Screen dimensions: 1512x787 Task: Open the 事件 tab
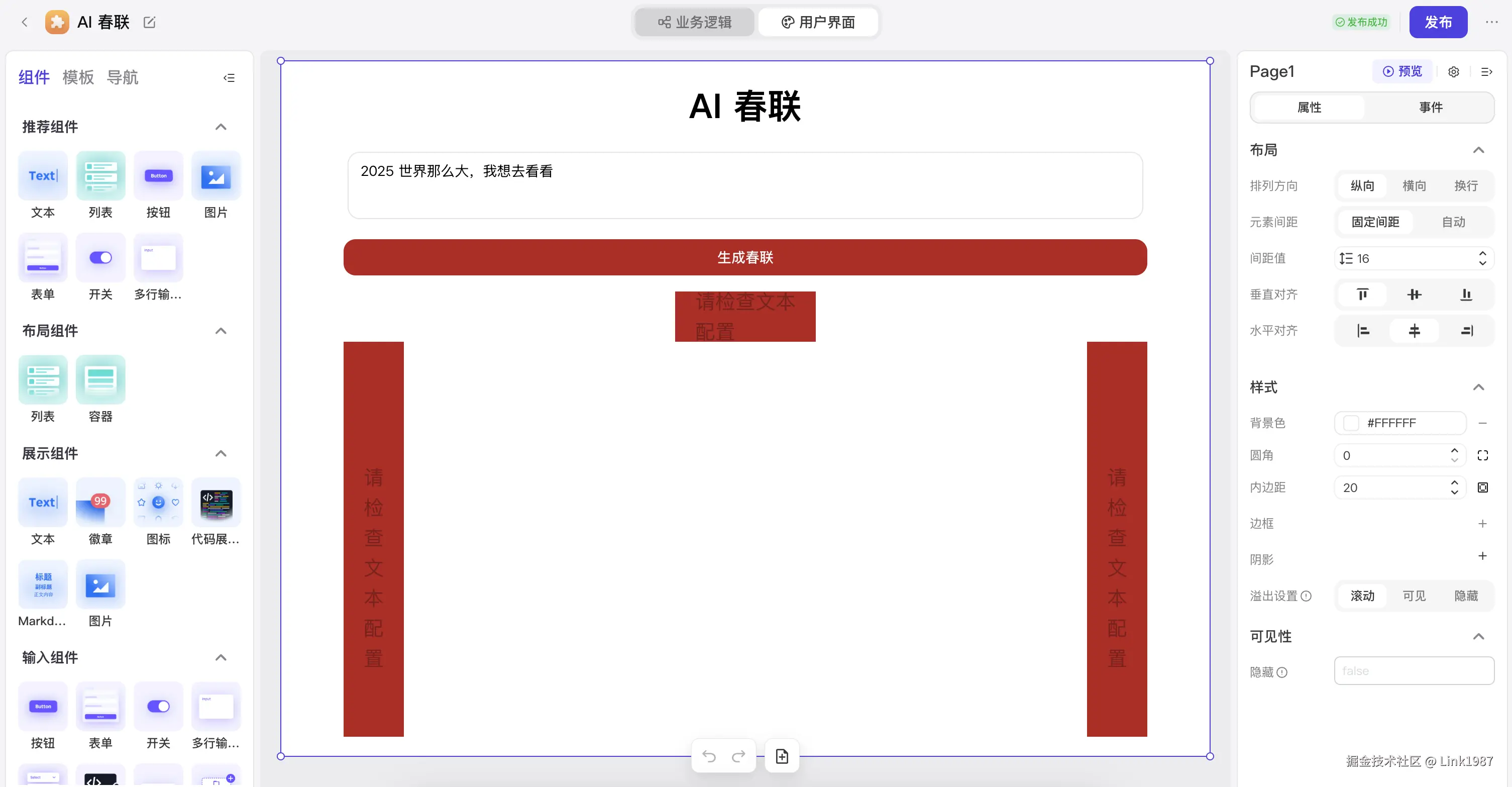pos(1431,108)
